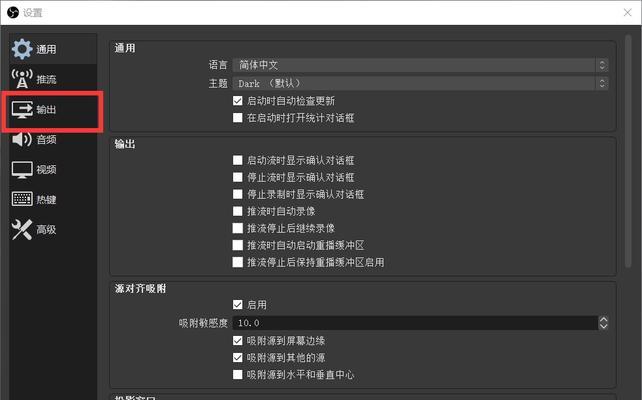Screen dimensions: 642x400
Task: Click the 主题 label
Action: click(x=218, y=84)
